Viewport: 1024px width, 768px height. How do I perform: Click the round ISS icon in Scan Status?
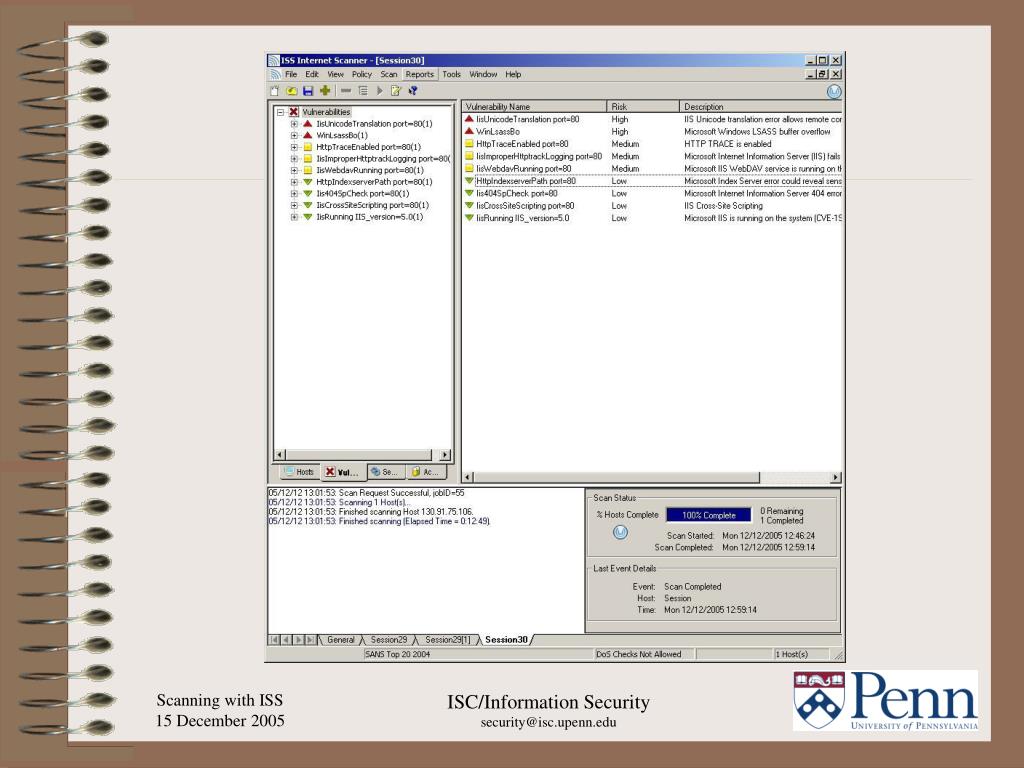(x=620, y=532)
